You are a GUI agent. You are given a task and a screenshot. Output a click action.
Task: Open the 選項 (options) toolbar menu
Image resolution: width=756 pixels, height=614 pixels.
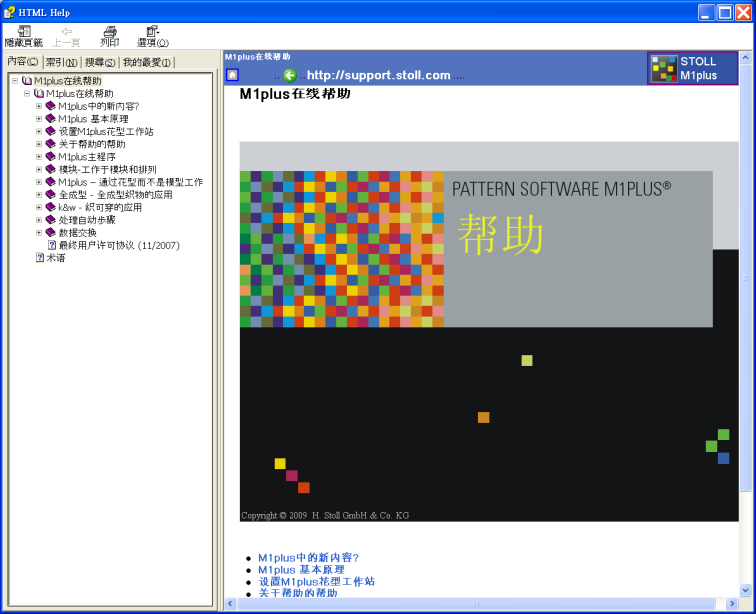click(x=152, y=32)
